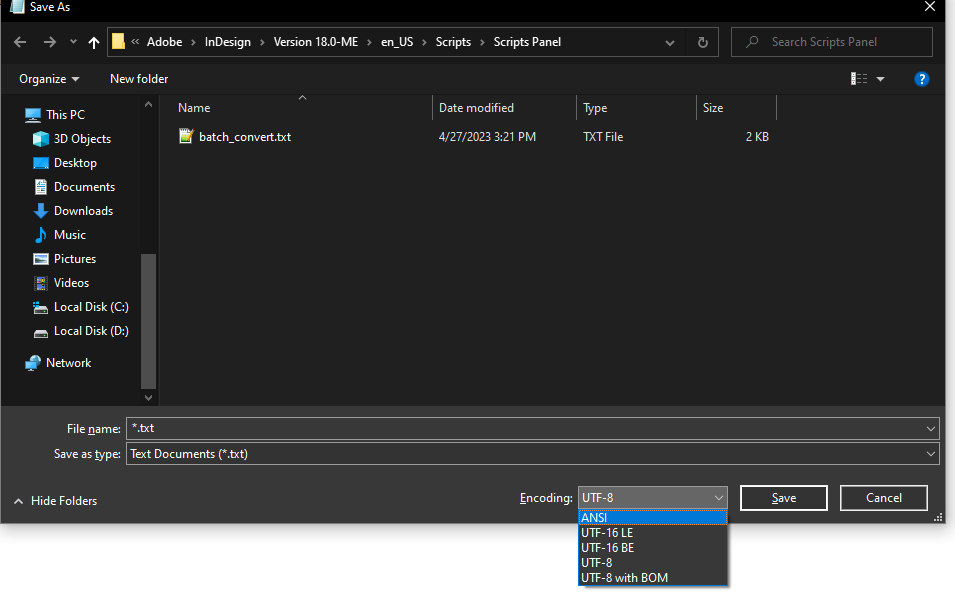Refresh the Scripts Panel folder view
This screenshot has width=955, height=596.
coord(702,42)
